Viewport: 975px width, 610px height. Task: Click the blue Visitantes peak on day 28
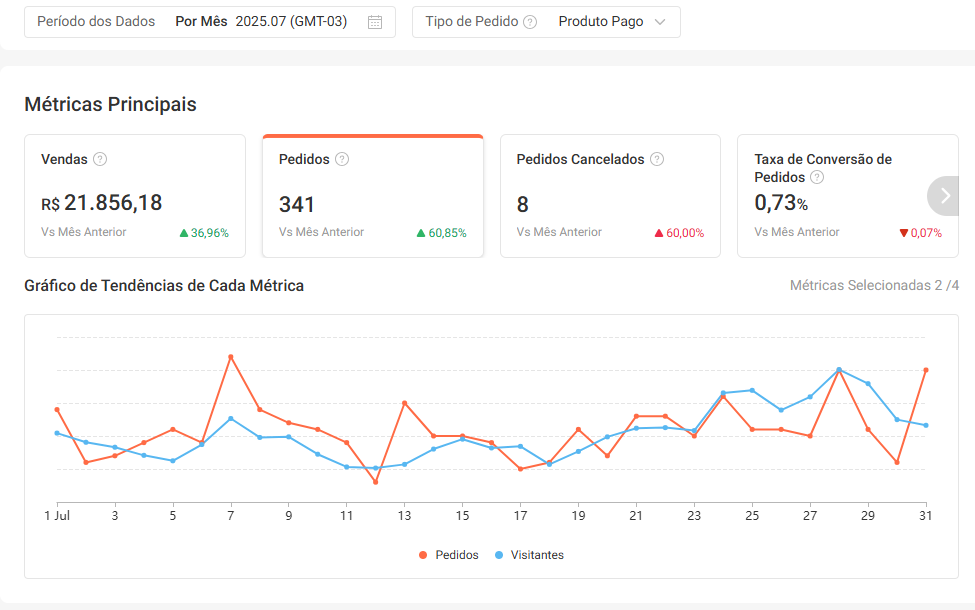point(839,369)
